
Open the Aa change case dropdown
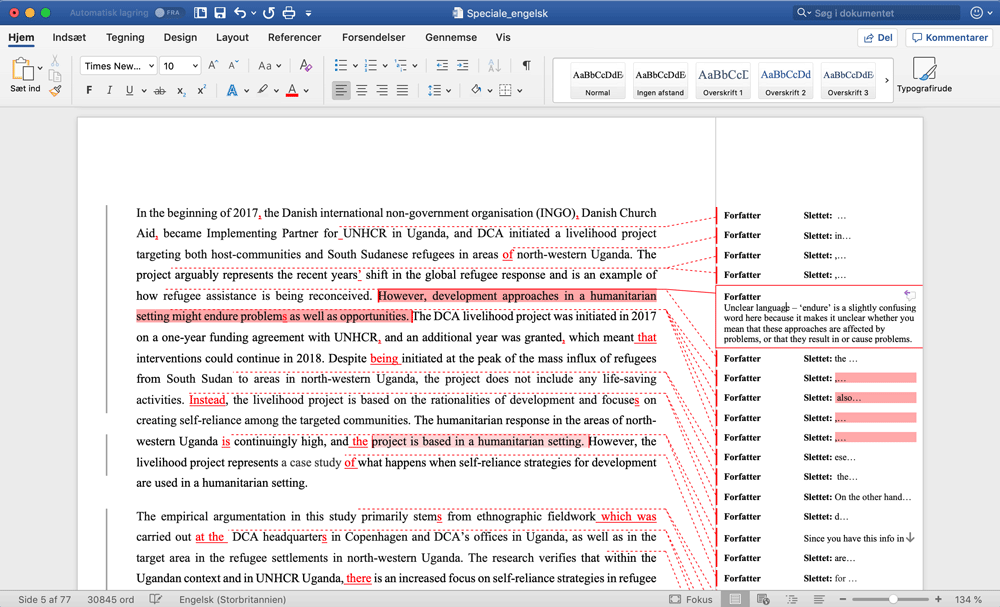(x=269, y=65)
